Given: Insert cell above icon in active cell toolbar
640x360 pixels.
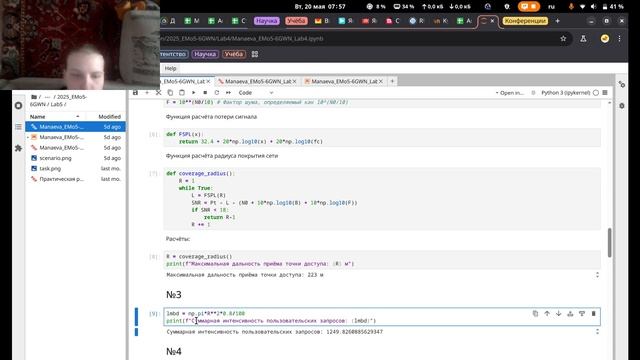Looking at the screenshot, I should pyautogui.click(x=570, y=313).
